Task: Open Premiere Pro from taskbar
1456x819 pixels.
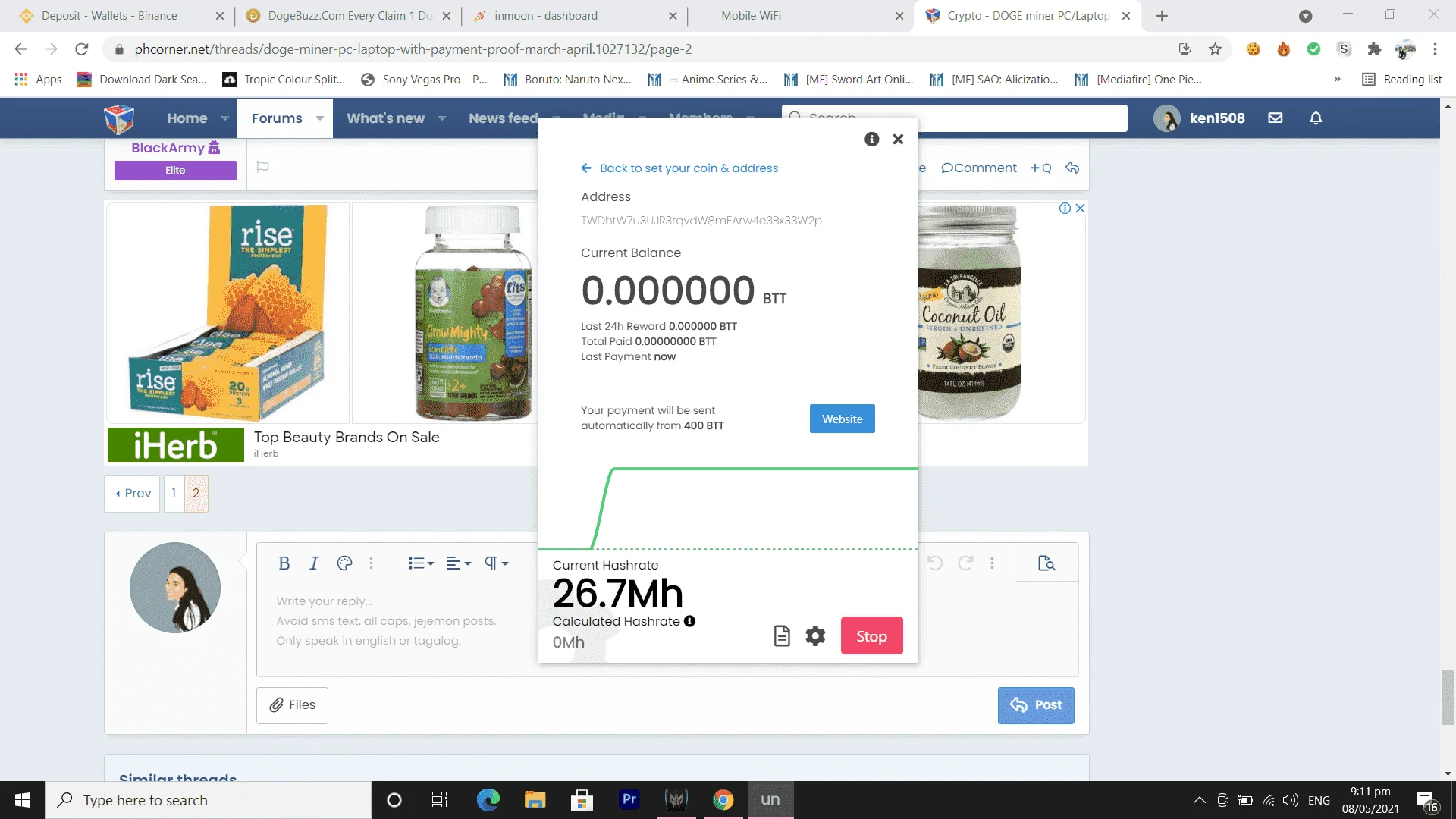Action: 629,800
